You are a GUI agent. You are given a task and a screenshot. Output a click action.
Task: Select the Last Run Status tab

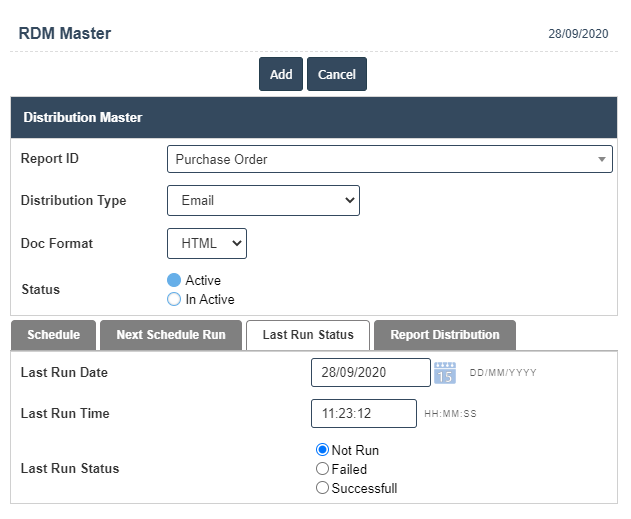308,335
